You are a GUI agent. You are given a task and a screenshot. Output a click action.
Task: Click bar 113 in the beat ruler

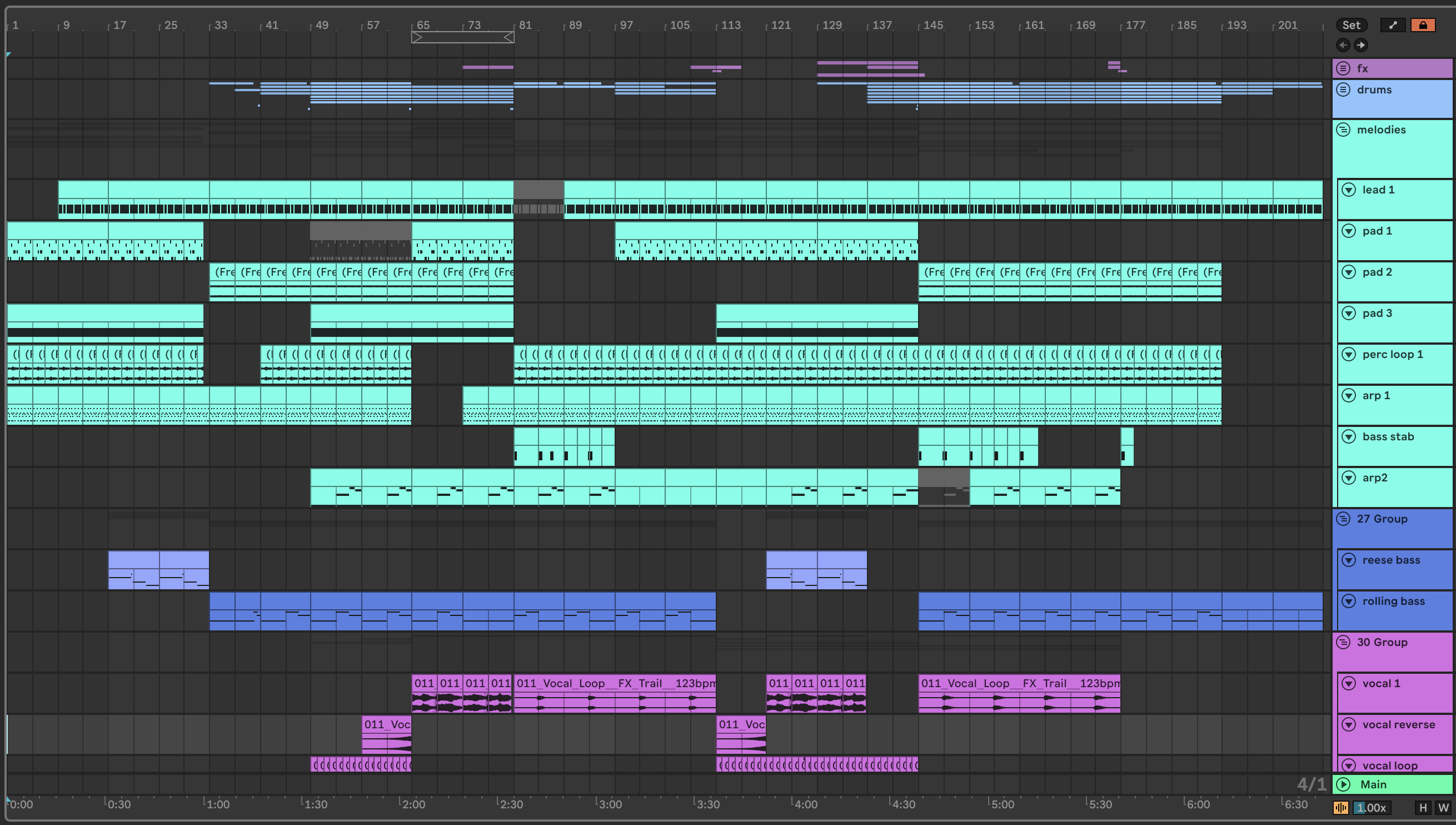tap(730, 25)
